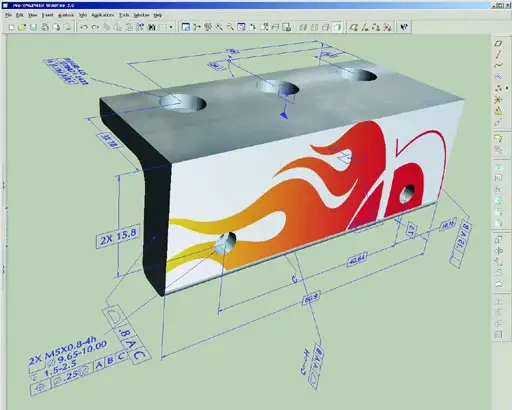Open the Applications menu
The image size is (512, 410).
(x=103, y=15)
